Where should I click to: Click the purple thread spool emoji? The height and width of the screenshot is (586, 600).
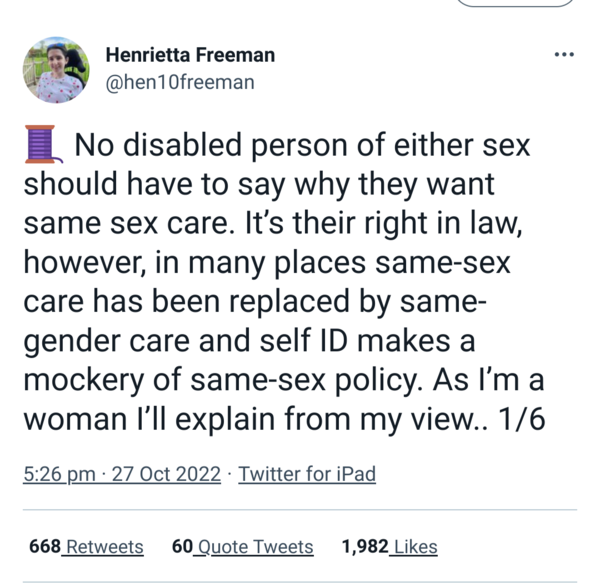[43, 144]
